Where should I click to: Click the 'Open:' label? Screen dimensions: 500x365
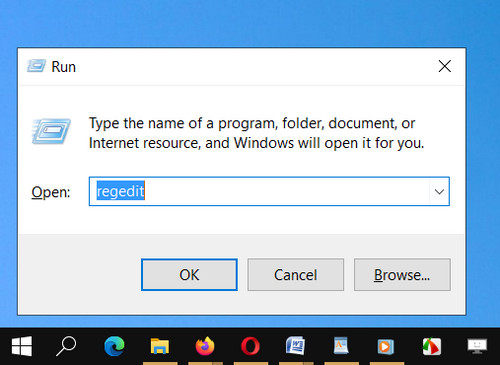(51, 192)
